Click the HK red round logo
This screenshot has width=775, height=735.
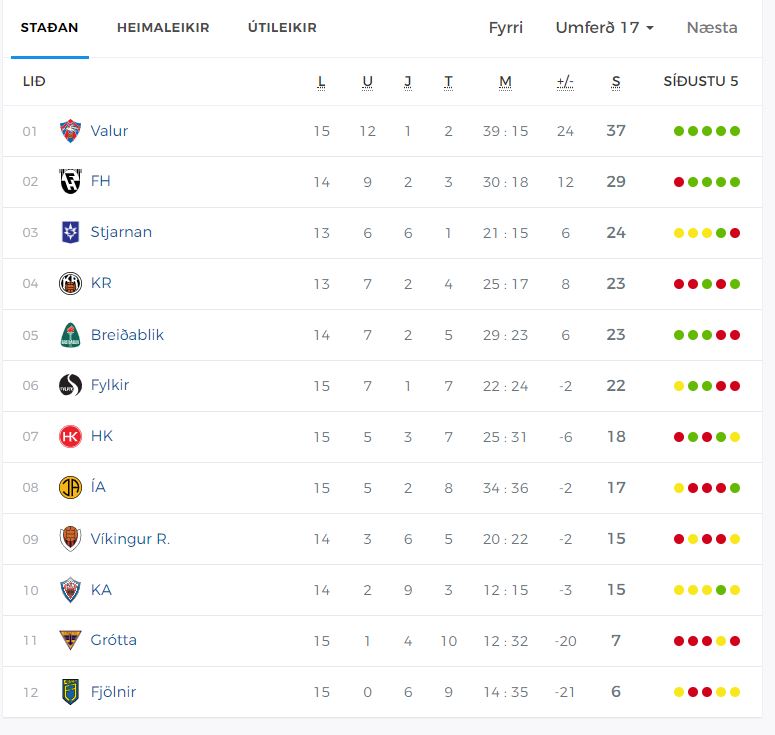coord(70,437)
